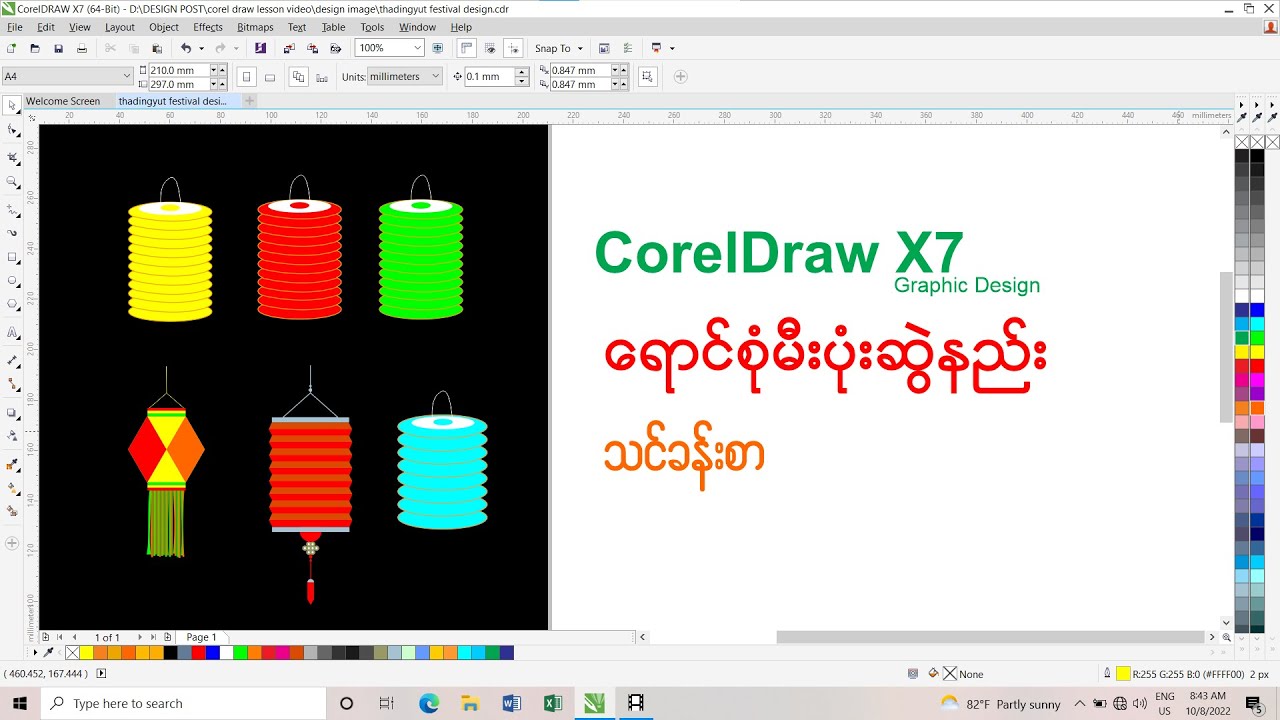Select the Rectangle tool

point(12,257)
